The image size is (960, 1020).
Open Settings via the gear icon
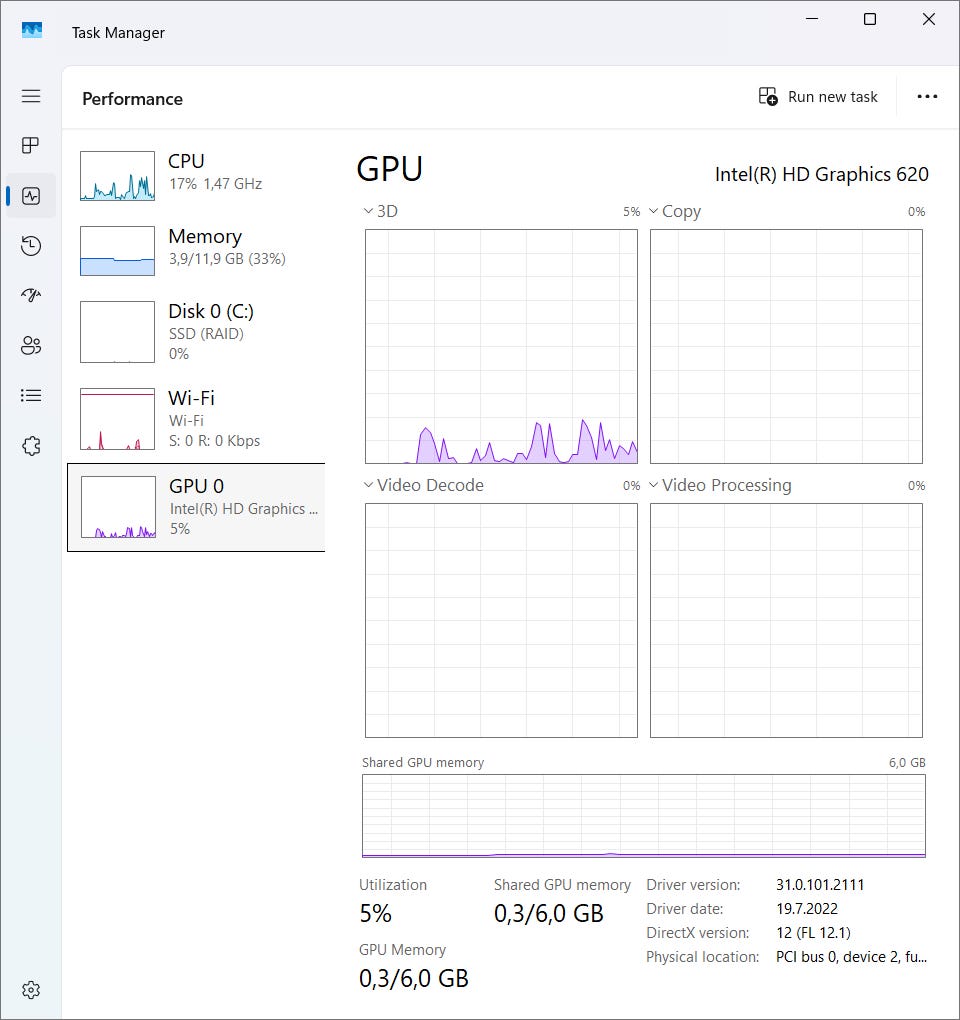[31, 990]
